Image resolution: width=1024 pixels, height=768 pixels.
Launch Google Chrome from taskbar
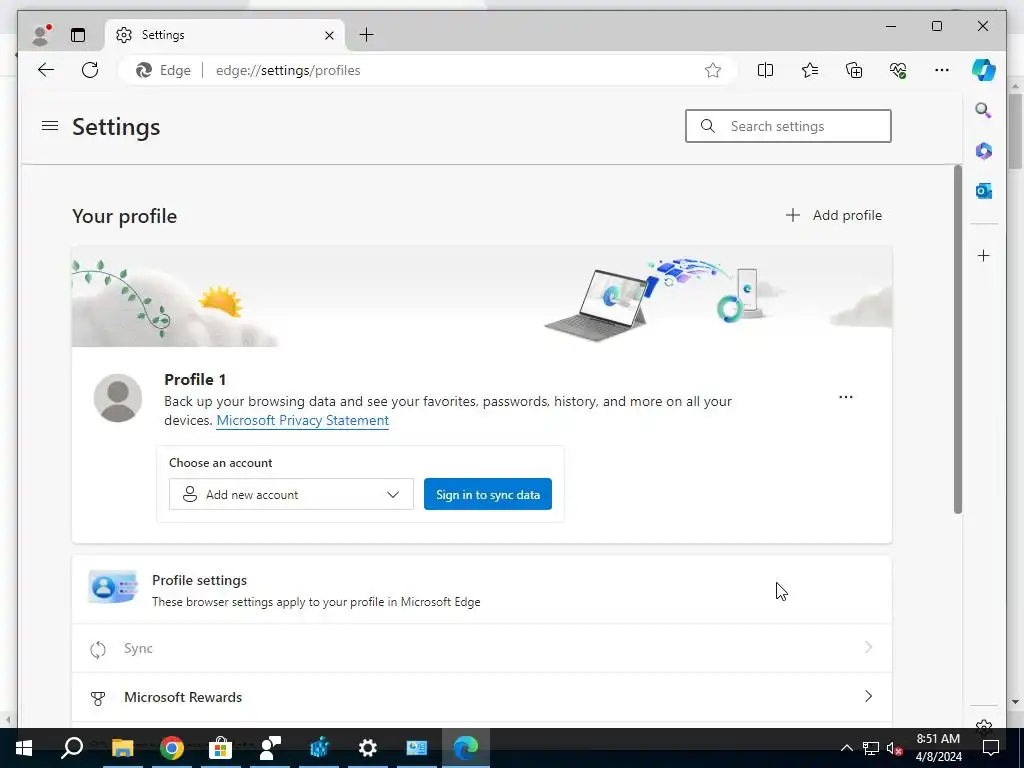(x=172, y=748)
